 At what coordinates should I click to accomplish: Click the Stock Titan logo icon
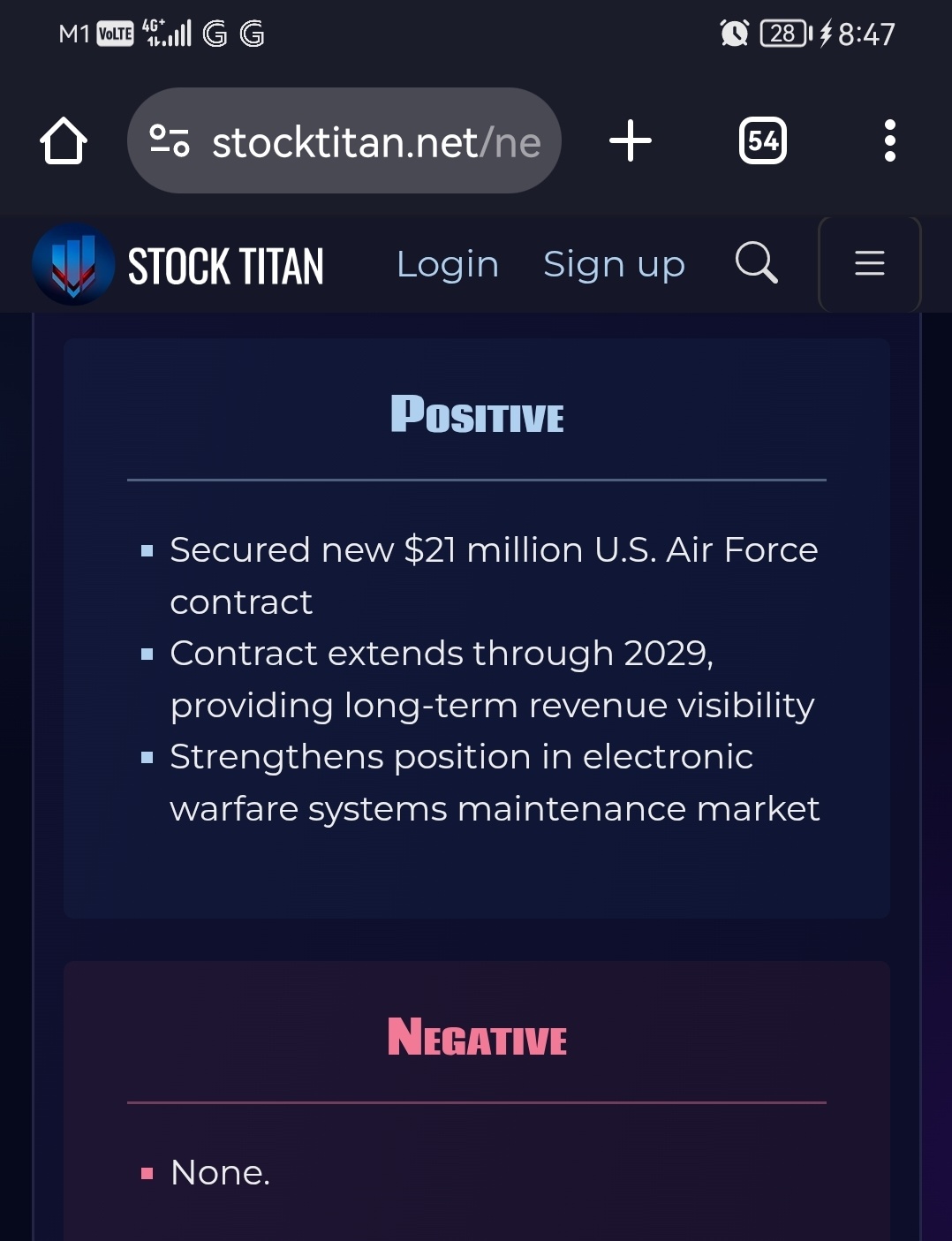pos(73,264)
